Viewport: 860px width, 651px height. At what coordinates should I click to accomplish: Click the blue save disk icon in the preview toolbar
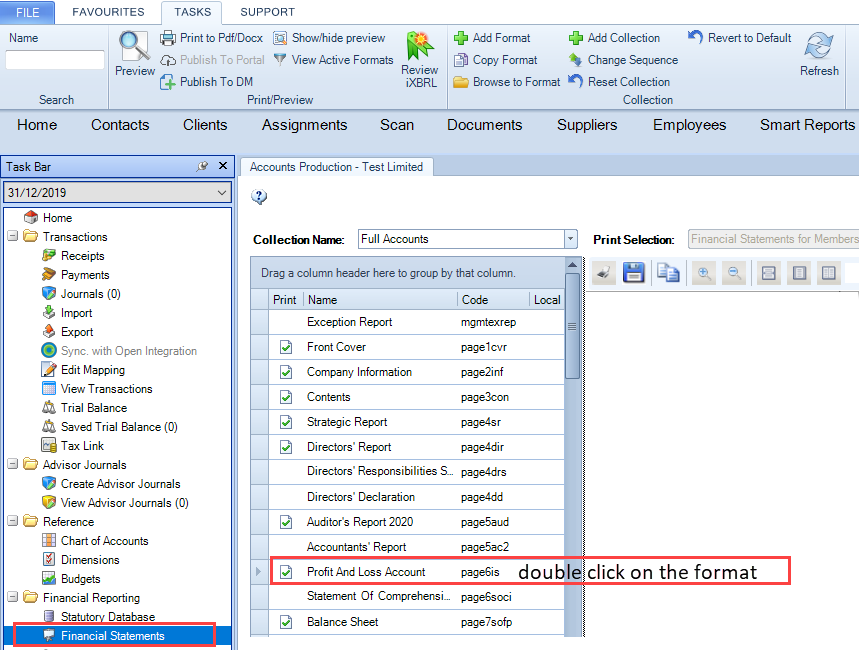(633, 273)
